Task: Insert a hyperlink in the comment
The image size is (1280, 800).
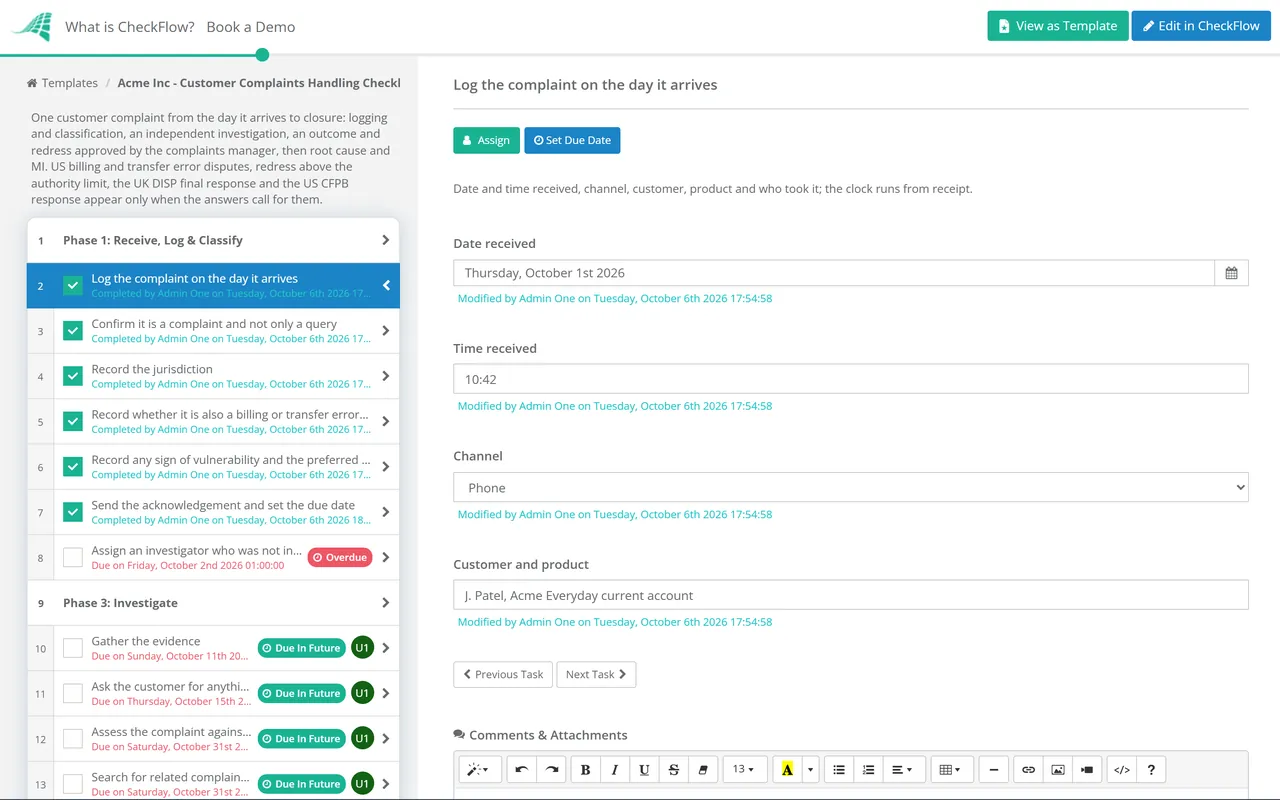Action: pos(1028,769)
